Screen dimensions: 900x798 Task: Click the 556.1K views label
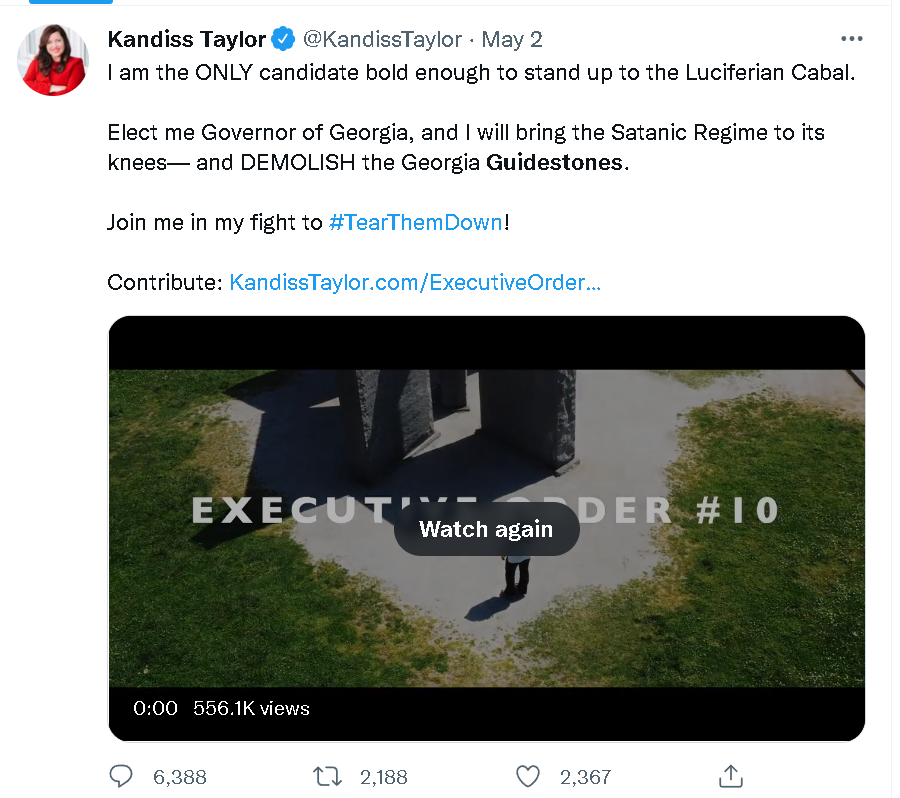[x=251, y=708]
